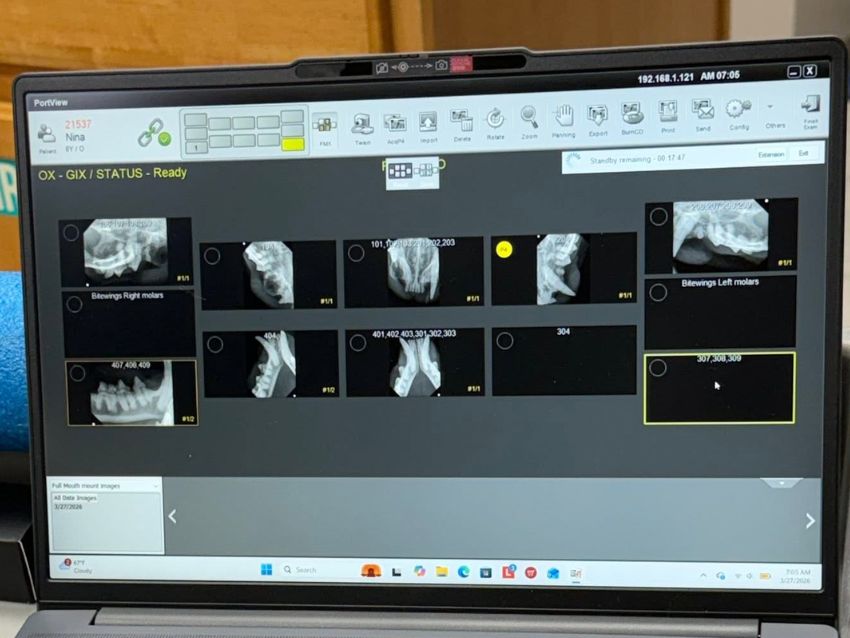This screenshot has width=850, height=638.
Task: Open Others dropdown menu
Action: tap(775, 115)
